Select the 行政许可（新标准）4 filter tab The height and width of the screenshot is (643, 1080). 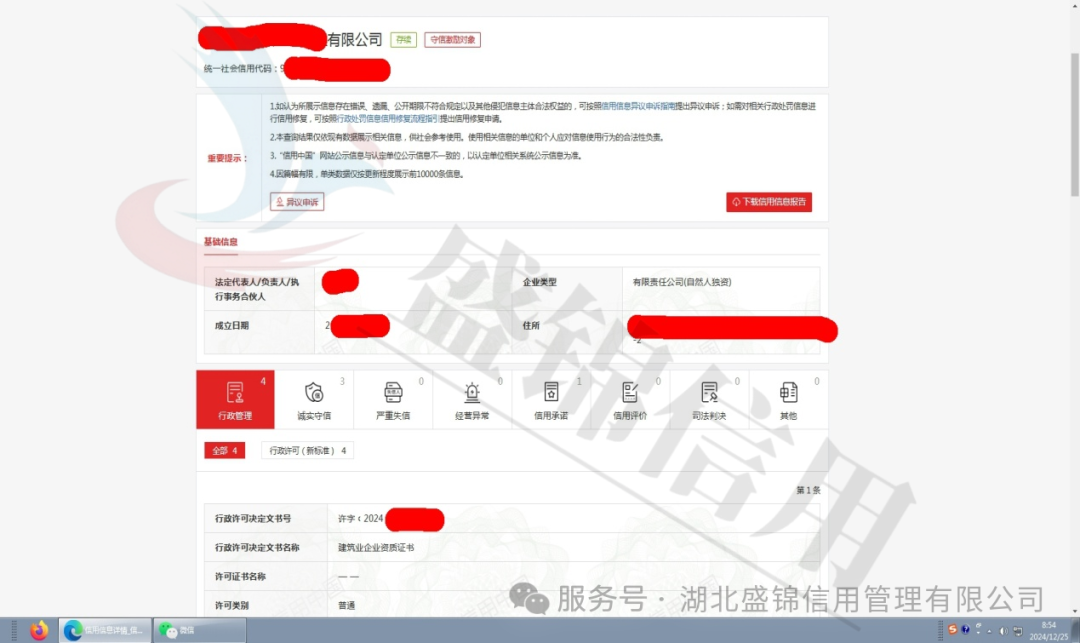307,450
